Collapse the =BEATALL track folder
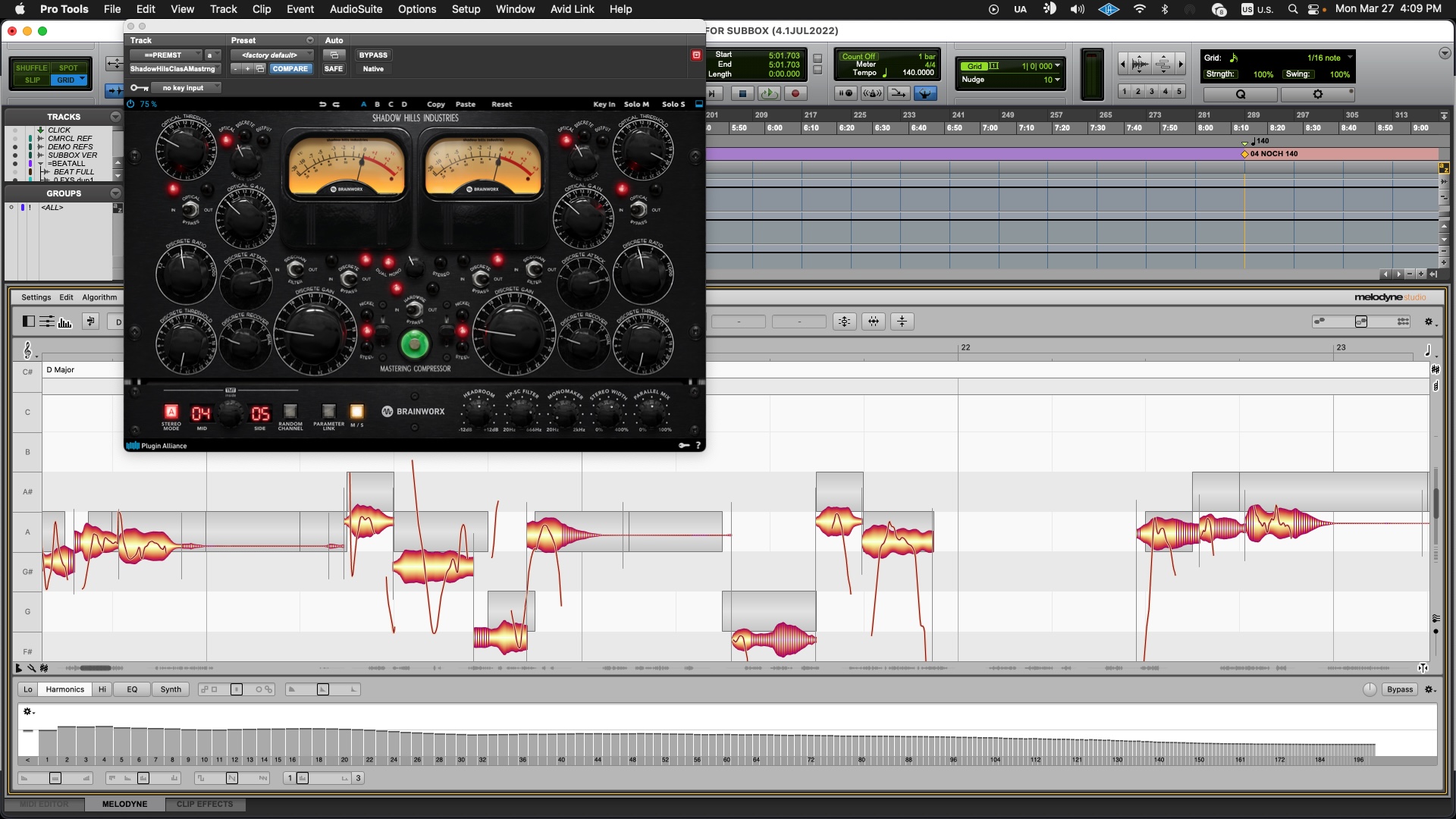The width and height of the screenshot is (1456, 819). (41, 164)
